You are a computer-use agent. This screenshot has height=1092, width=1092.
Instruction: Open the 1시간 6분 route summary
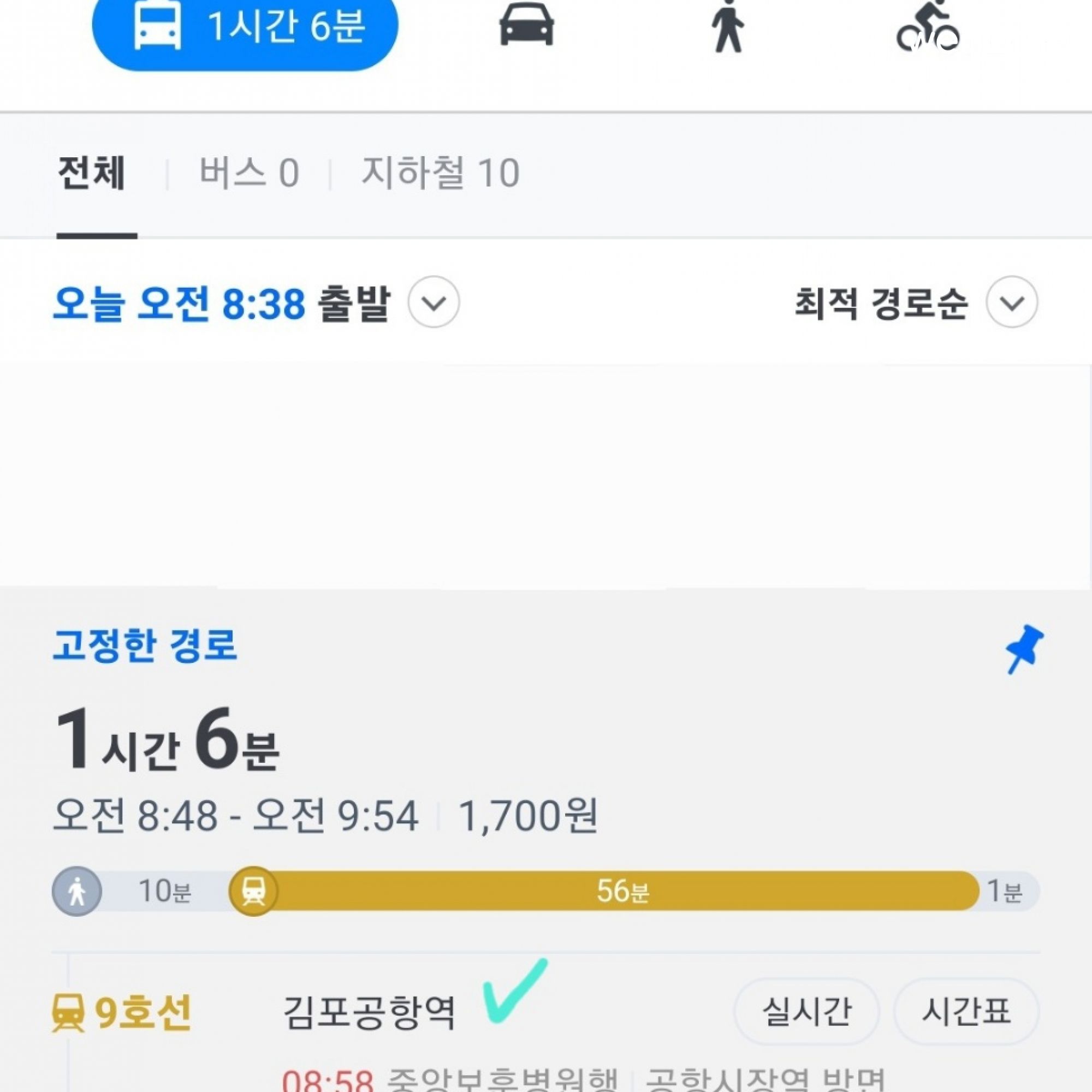pos(167,740)
